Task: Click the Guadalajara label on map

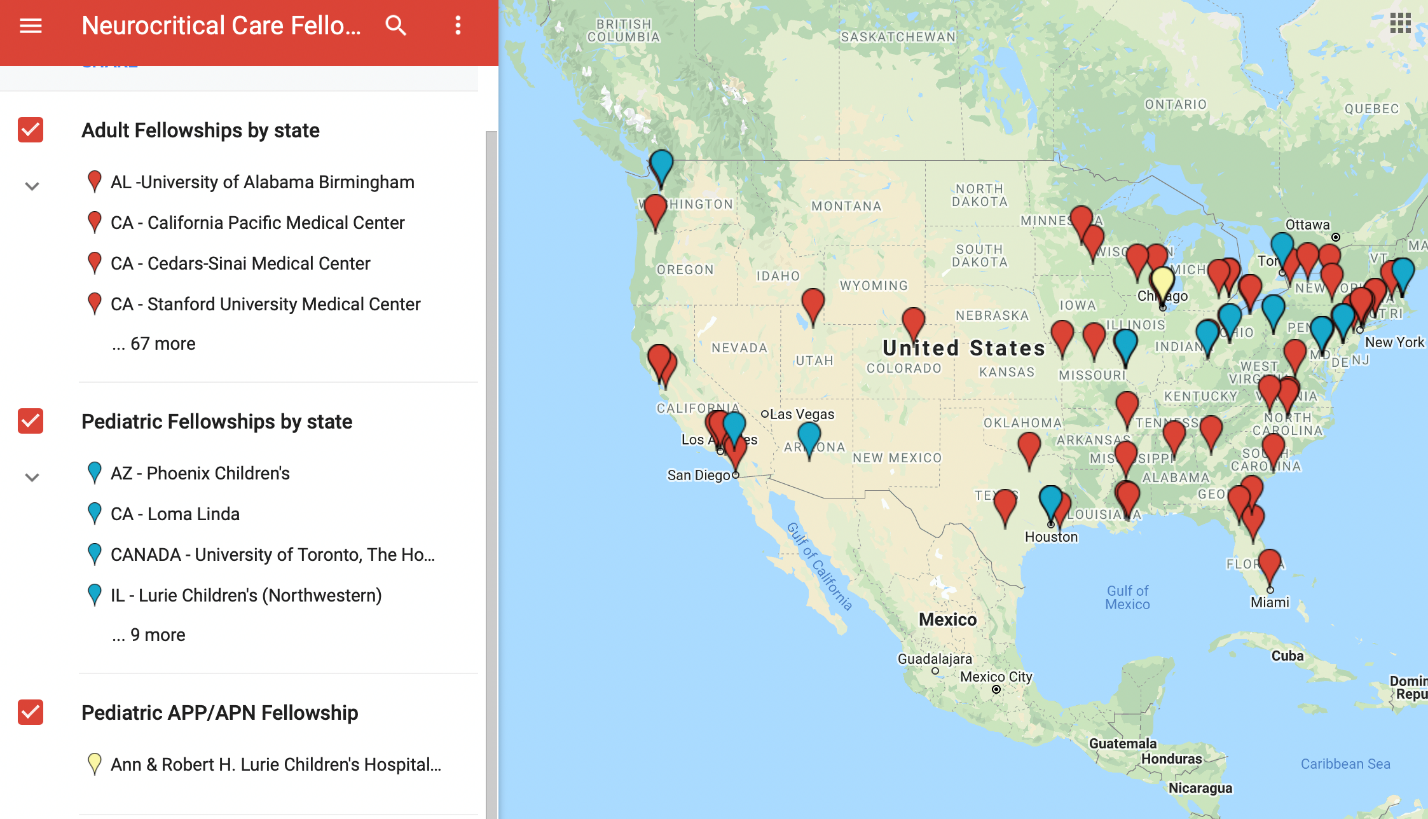Action: pyautogui.click(x=935, y=660)
